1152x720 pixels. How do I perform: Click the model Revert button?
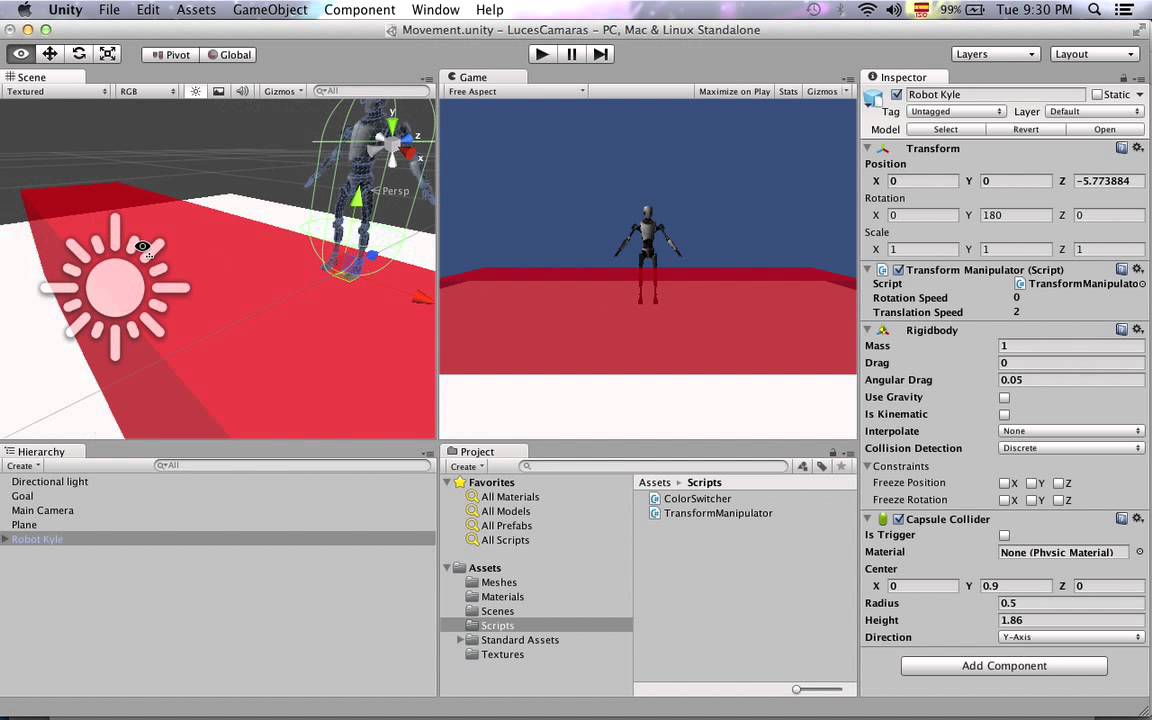(1026, 129)
